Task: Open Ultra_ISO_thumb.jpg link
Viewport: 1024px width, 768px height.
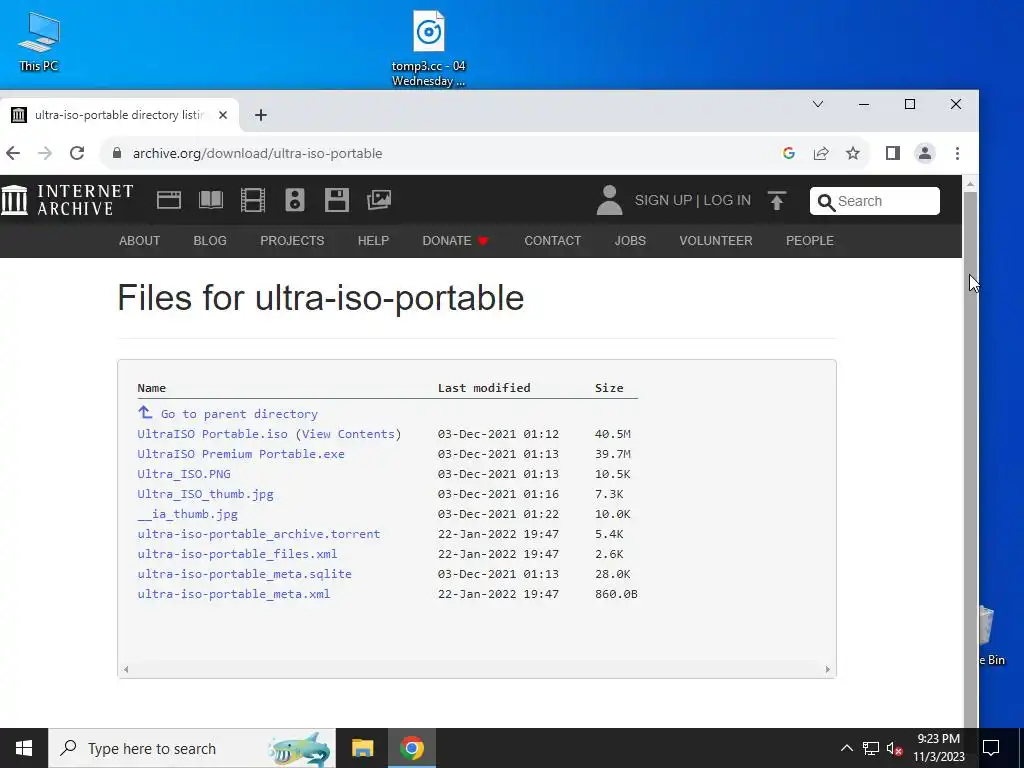Action: [205, 494]
